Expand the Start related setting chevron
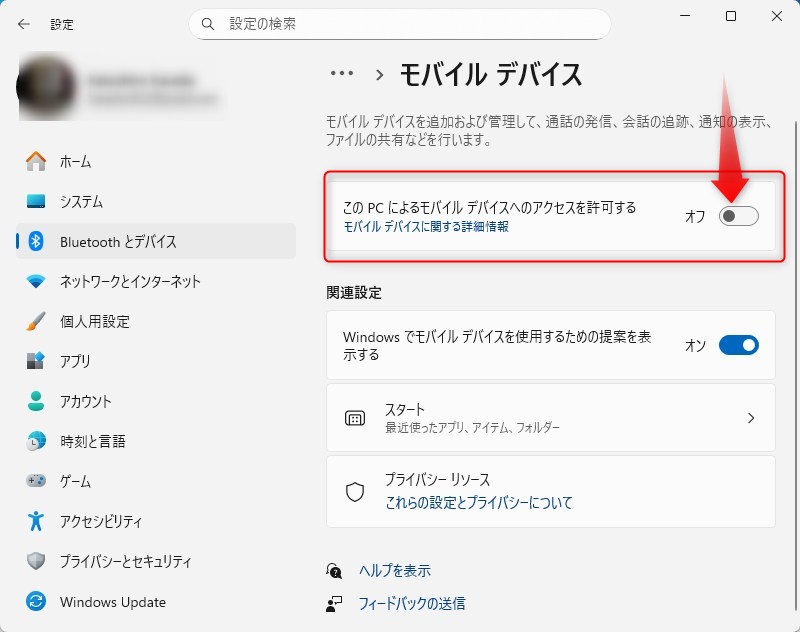The height and width of the screenshot is (632, 800). (751, 418)
